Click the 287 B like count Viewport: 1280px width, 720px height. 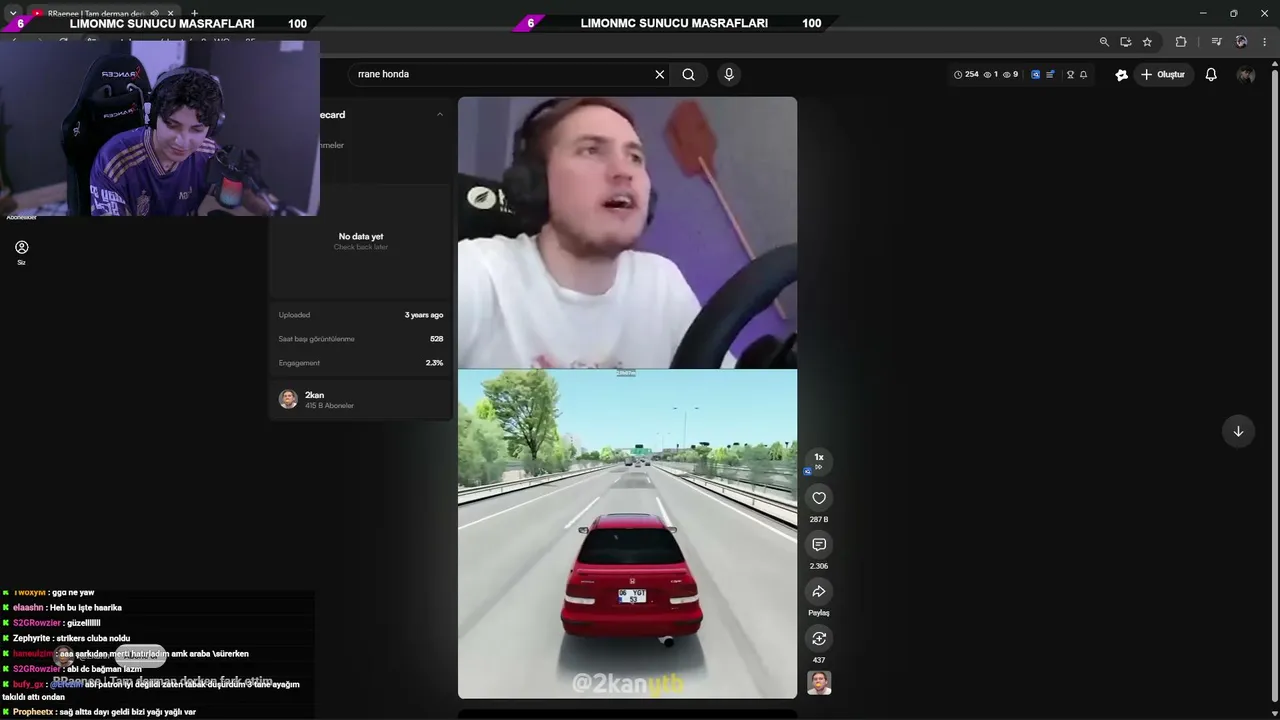[x=819, y=520]
